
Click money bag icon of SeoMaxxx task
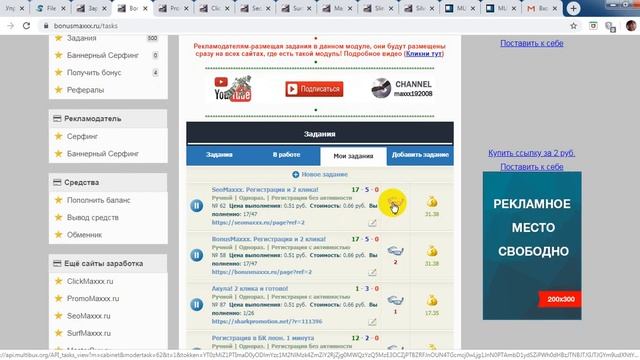(432, 202)
